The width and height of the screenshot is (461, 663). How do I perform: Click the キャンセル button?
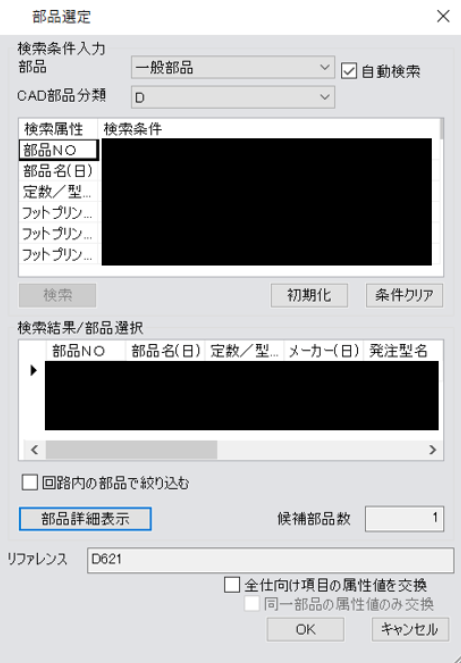pyautogui.click(x=410, y=629)
